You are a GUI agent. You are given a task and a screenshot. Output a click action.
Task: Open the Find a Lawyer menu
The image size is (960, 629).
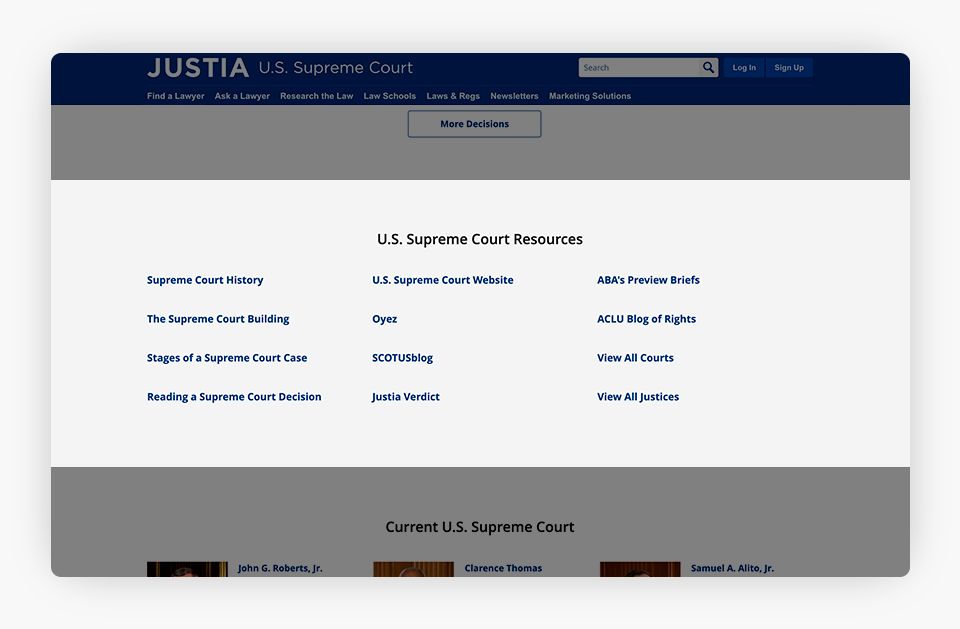[176, 96]
